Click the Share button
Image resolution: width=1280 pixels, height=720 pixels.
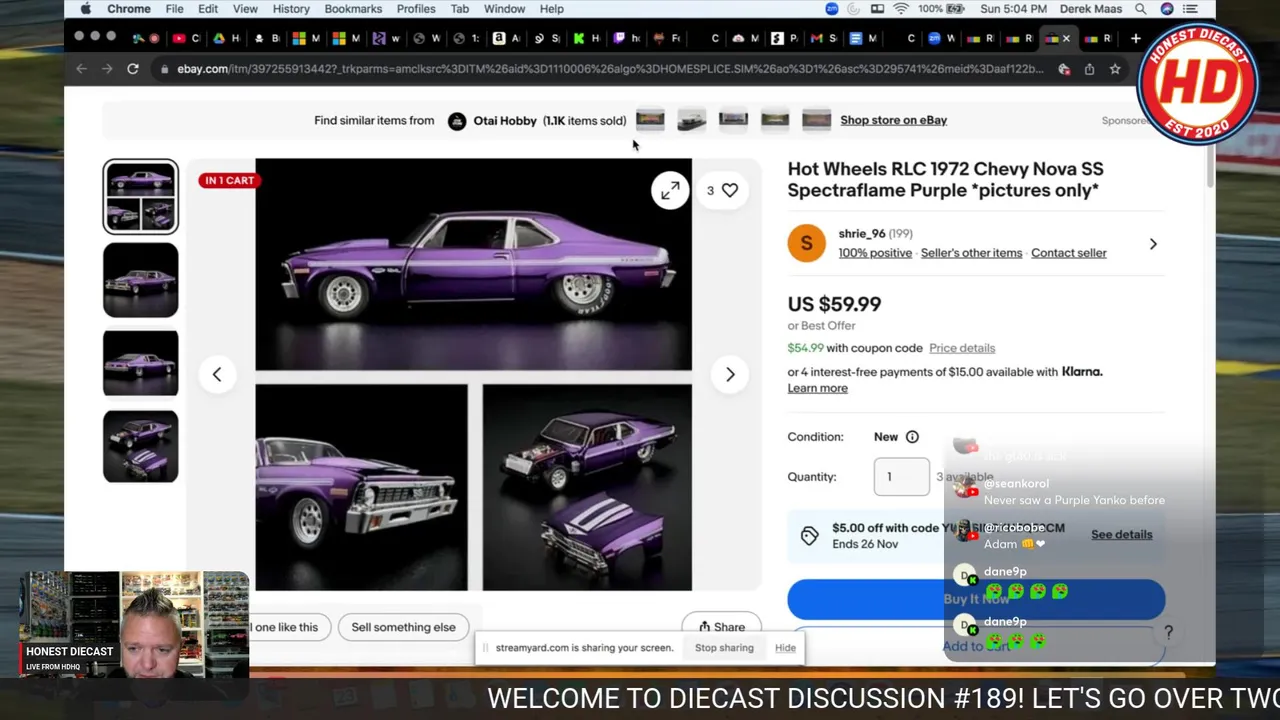coord(721,627)
